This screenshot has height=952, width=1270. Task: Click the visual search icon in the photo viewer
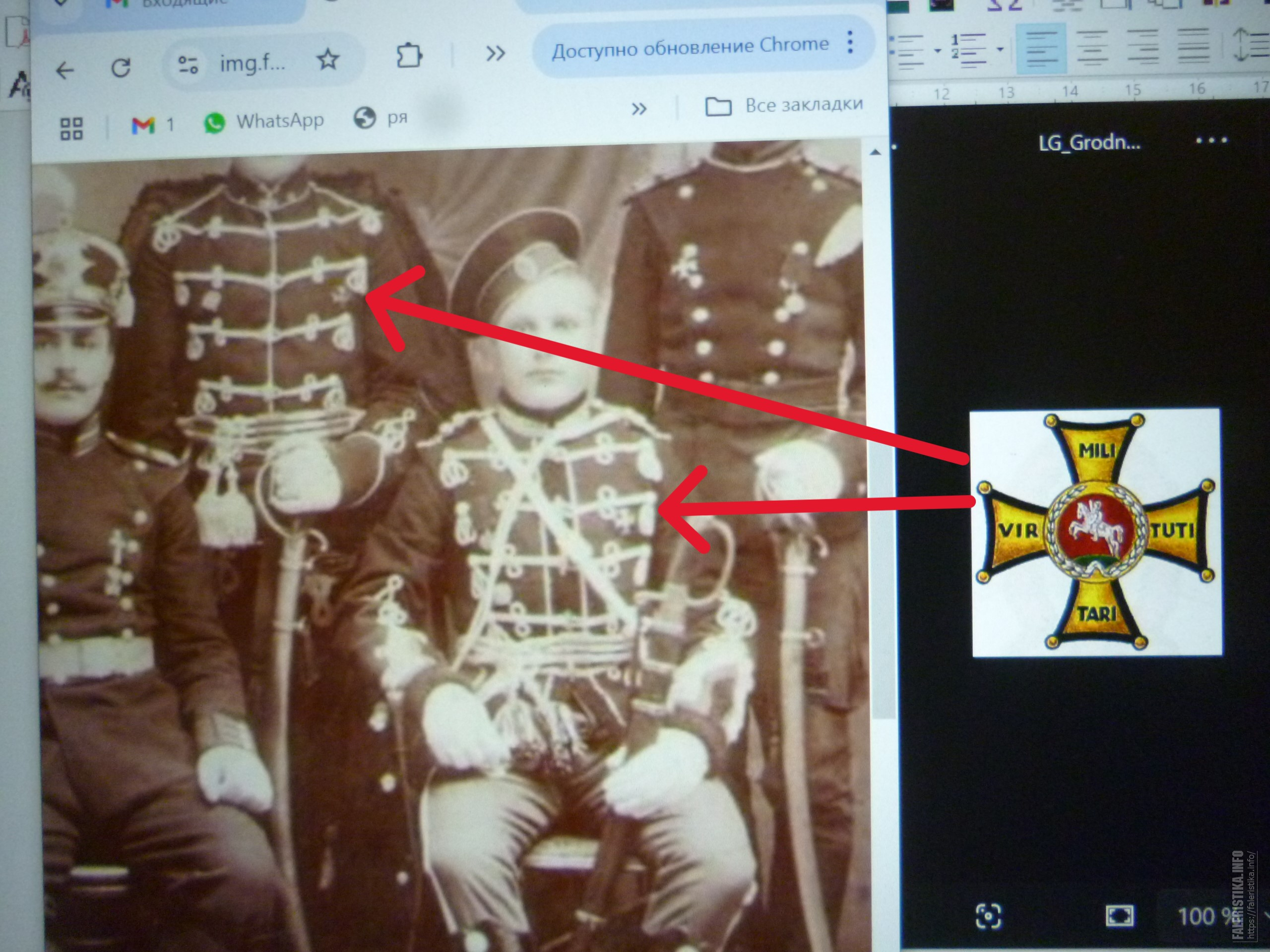[988, 915]
